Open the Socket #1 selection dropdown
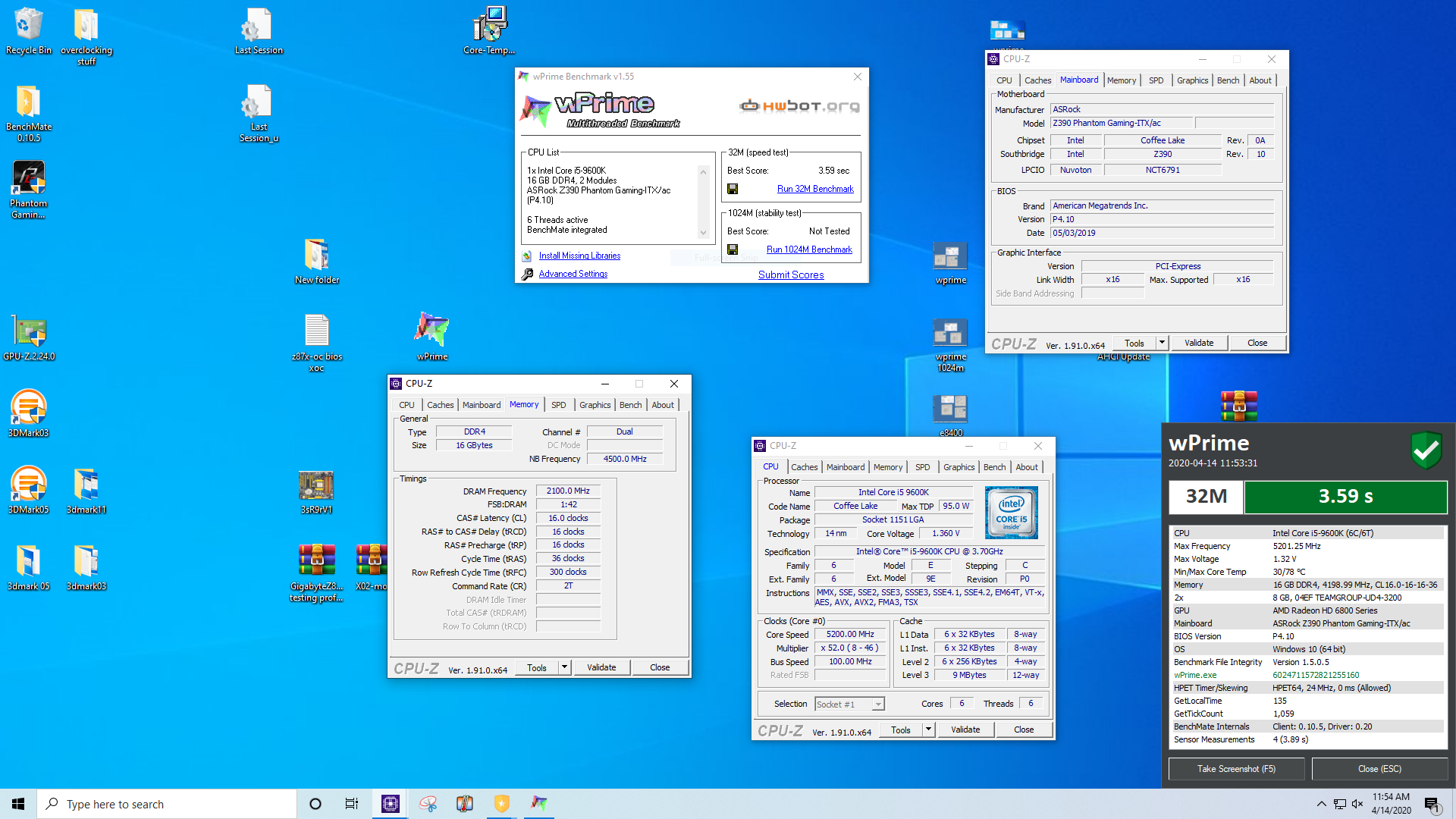 coord(849,704)
